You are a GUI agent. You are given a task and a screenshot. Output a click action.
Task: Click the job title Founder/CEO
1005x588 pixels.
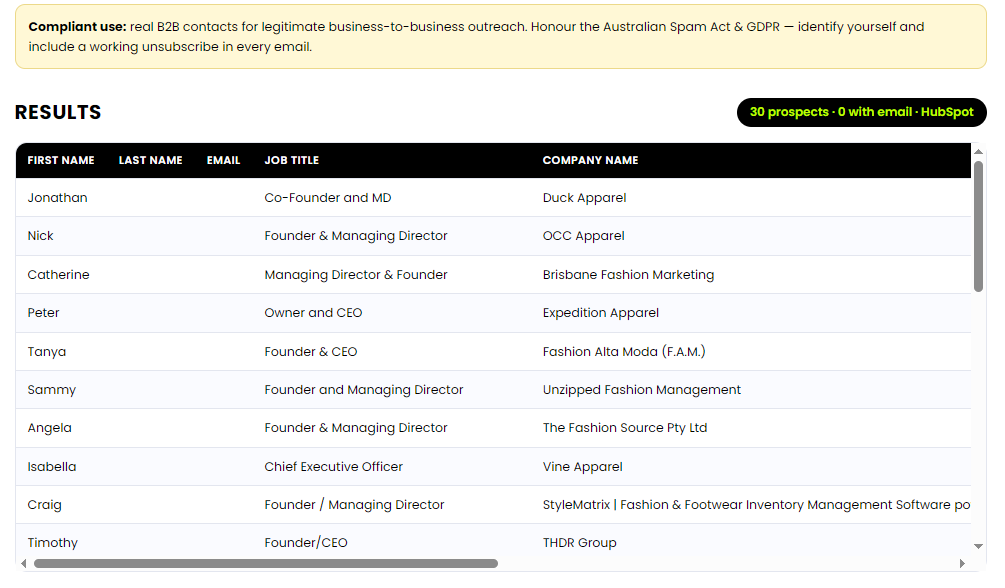coord(306,542)
